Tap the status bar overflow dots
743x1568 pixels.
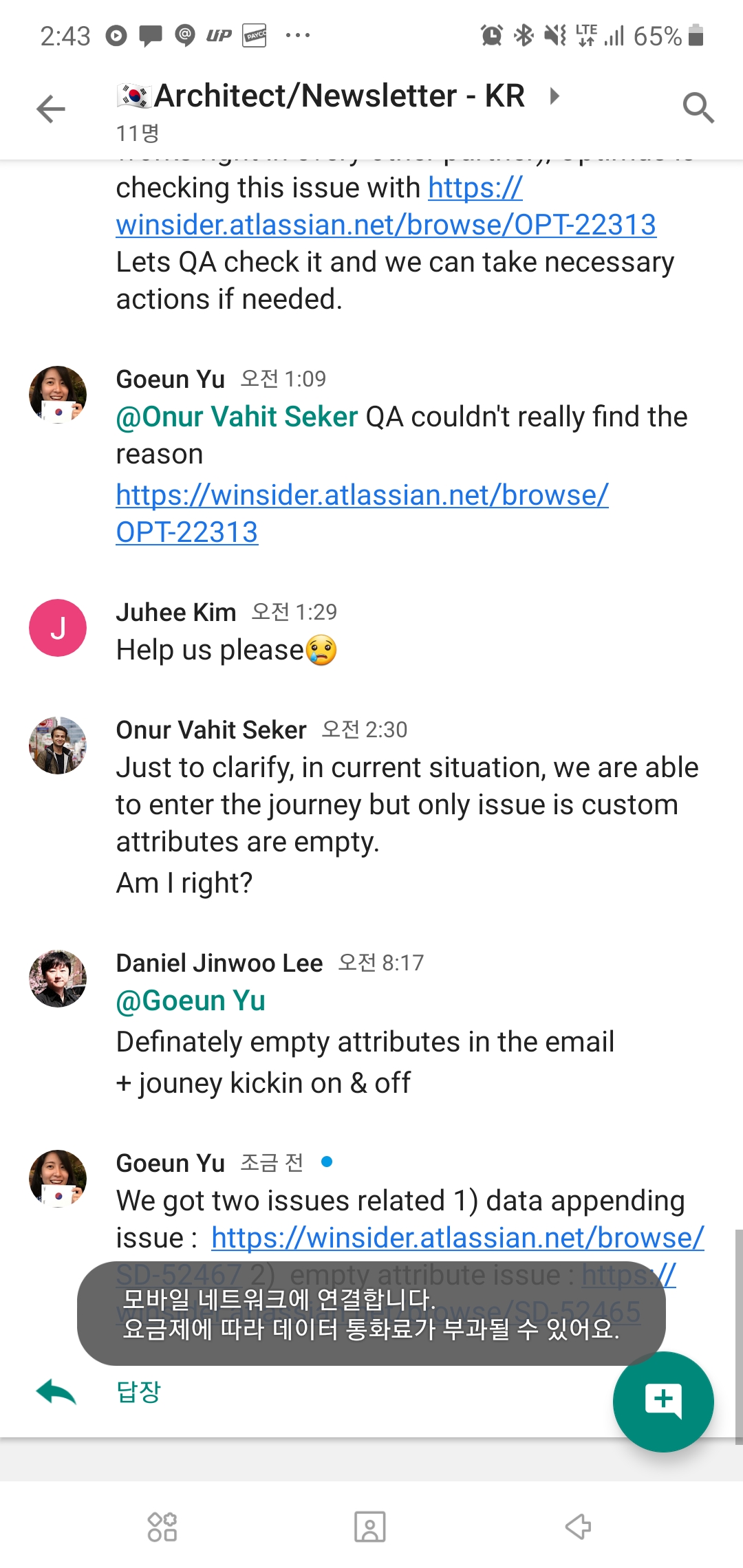pos(297,35)
